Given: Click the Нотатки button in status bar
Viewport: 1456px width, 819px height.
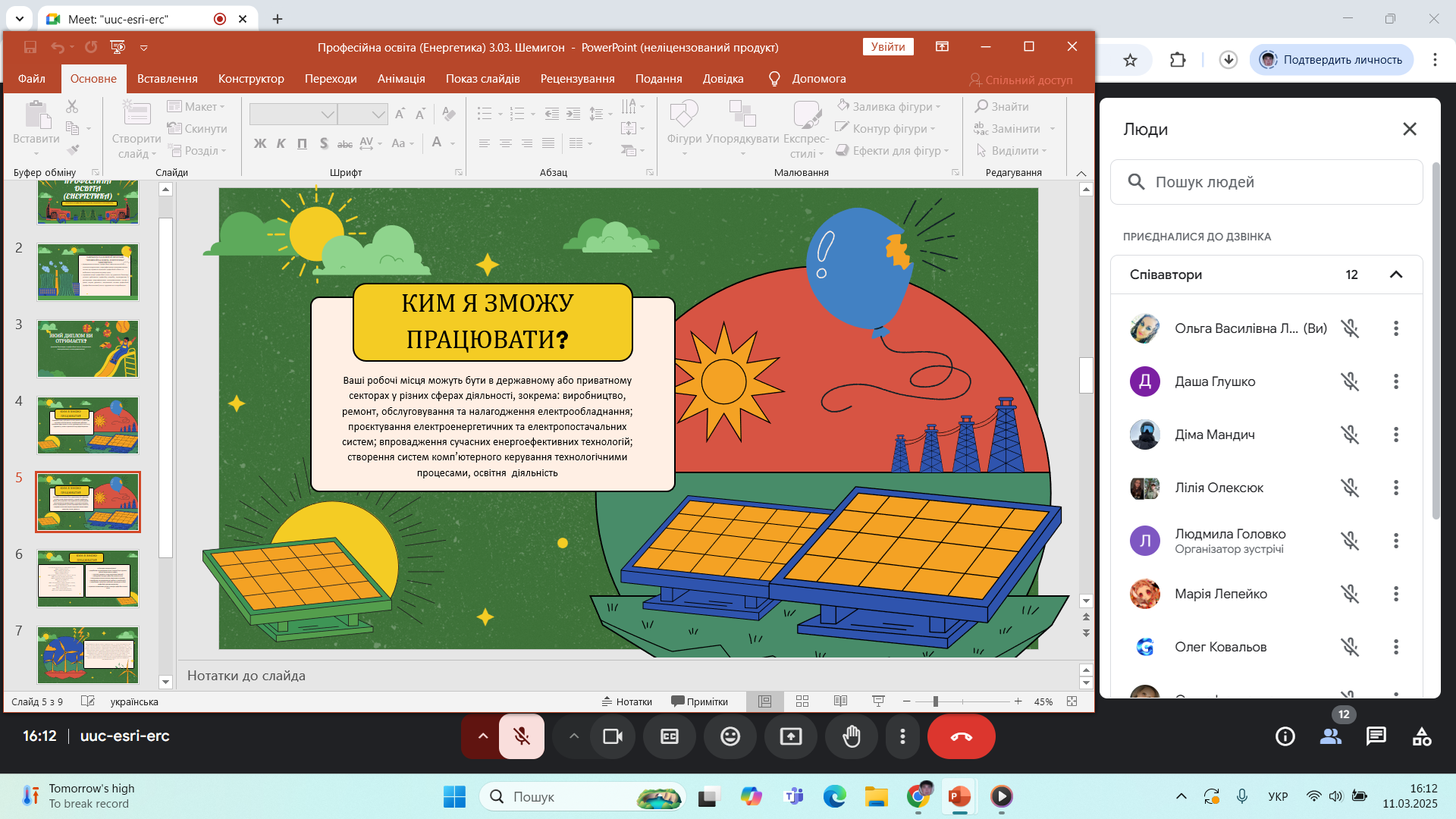Looking at the screenshot, I should [x=627, y=701].
